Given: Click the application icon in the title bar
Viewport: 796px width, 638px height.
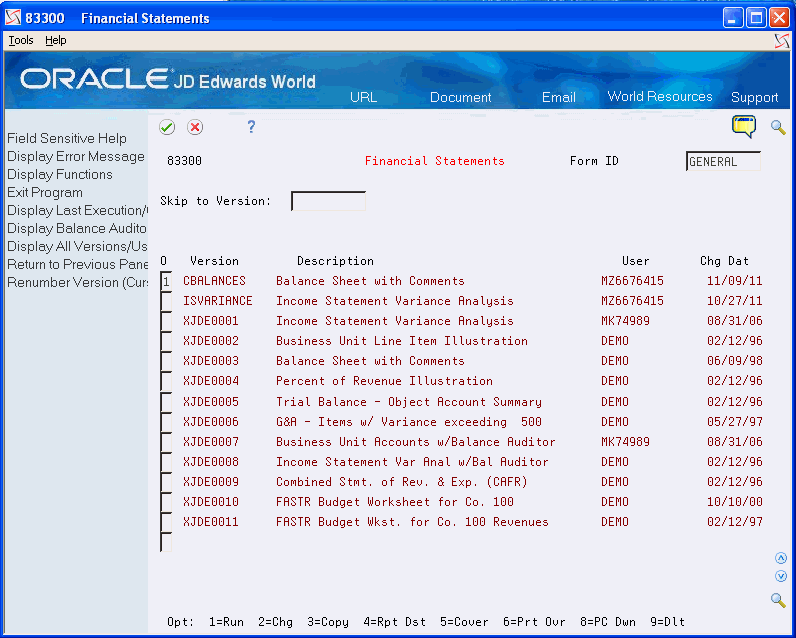Looking at the screenshot, I should tap(13, 18).
